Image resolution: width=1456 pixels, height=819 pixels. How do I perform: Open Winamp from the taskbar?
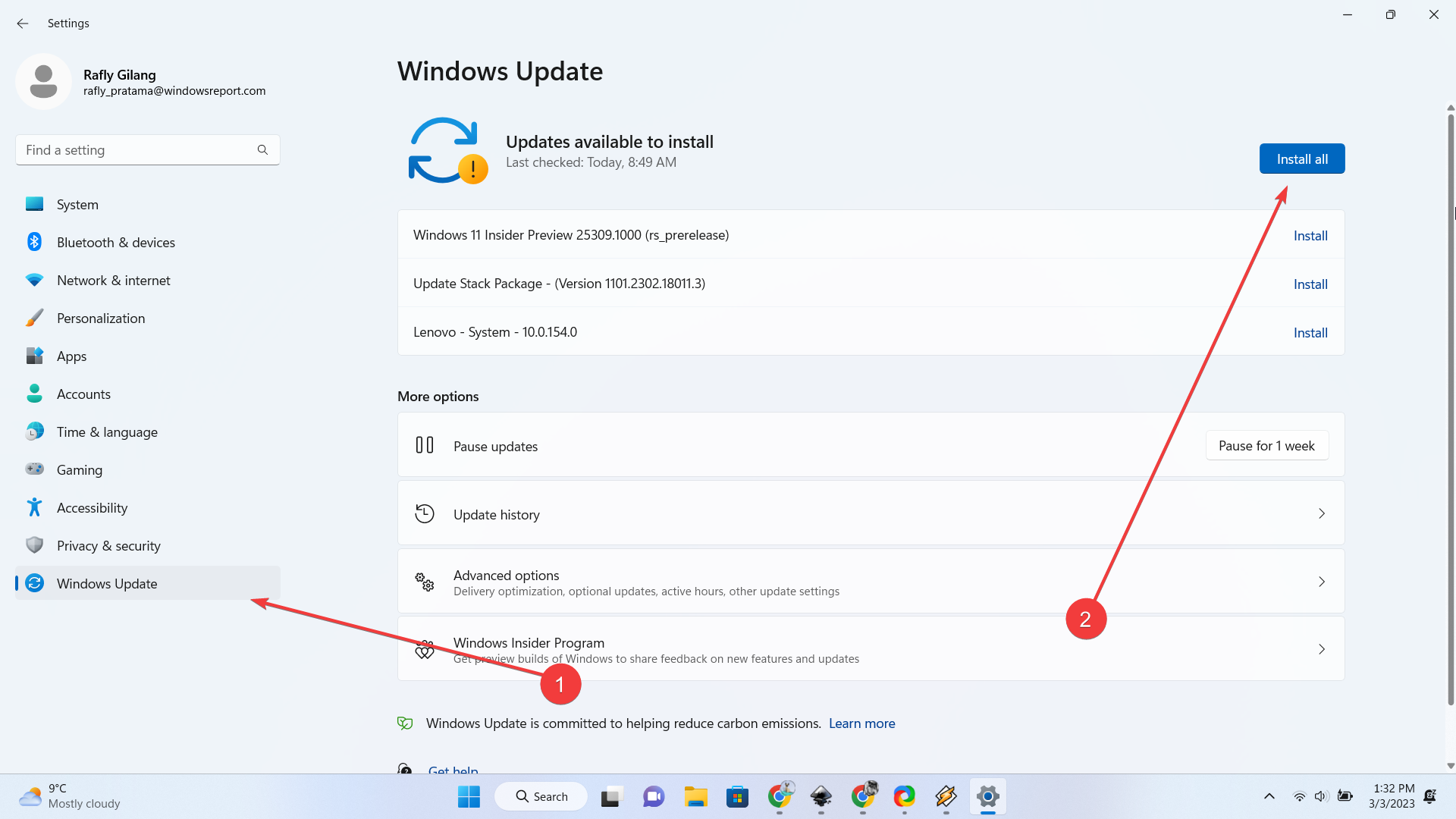pos(946,796)
